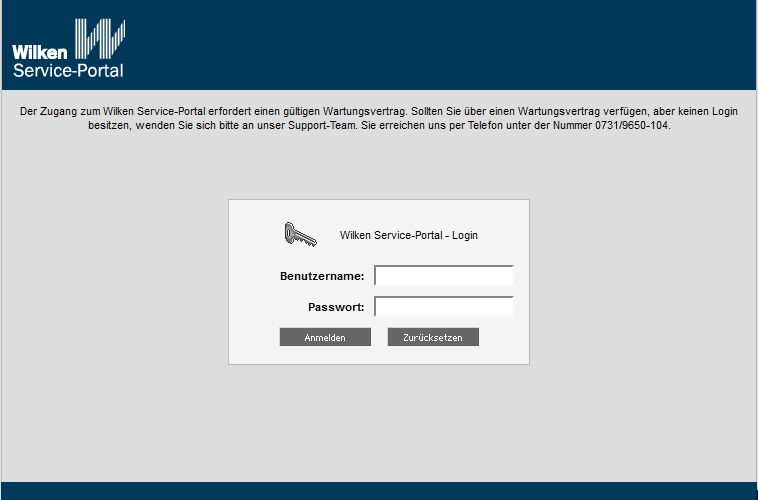758x500 pixels.
Task: Focus the Benutzername input field
Action: point(443,276)
